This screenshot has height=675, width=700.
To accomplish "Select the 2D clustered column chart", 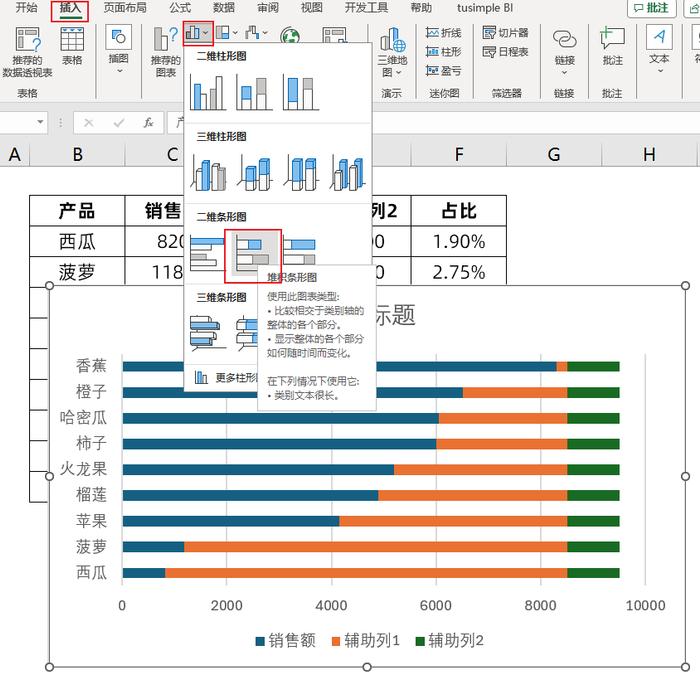I will click(208, 93).
